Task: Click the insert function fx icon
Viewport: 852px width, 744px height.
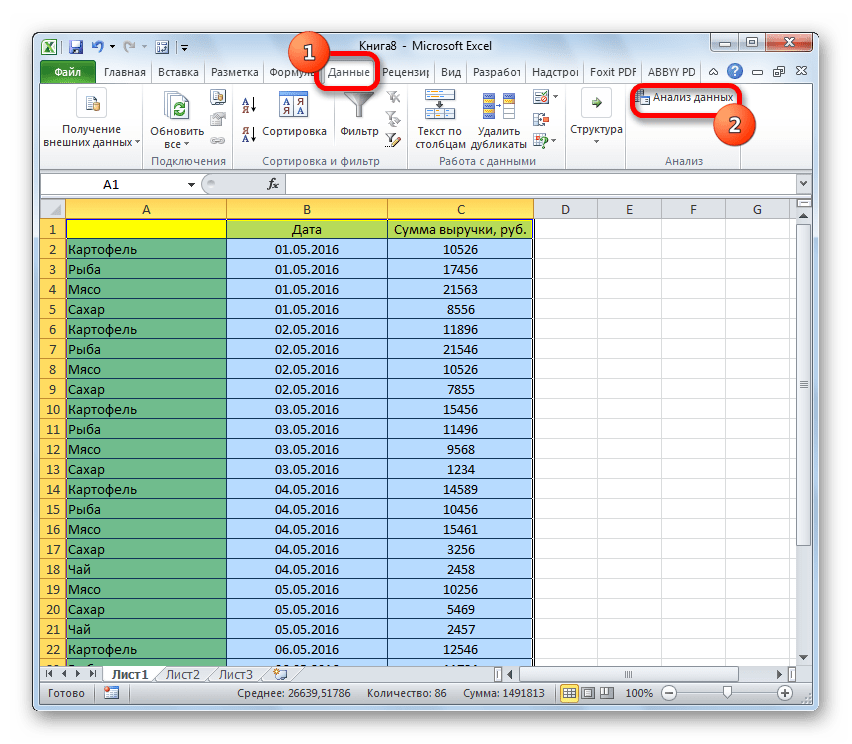Action: tap(272, 184)
